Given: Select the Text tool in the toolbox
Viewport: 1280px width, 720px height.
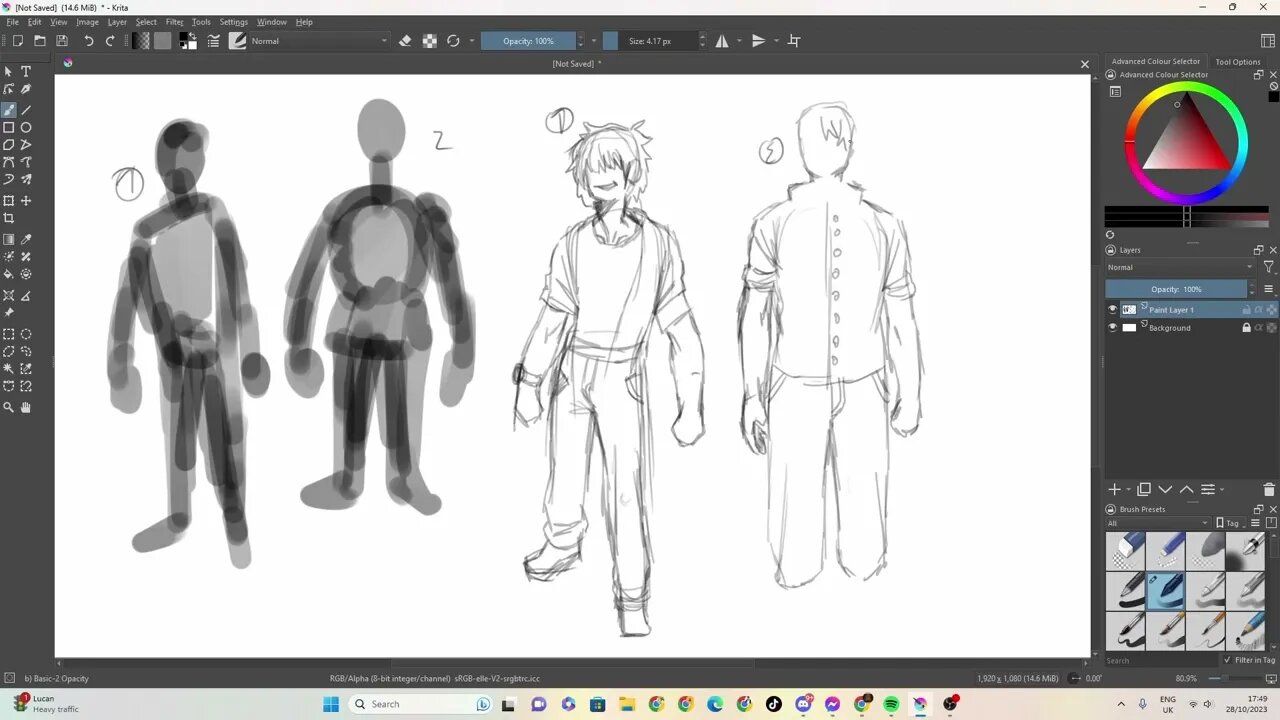Looking at the screenshot, I should click(26, 72).
